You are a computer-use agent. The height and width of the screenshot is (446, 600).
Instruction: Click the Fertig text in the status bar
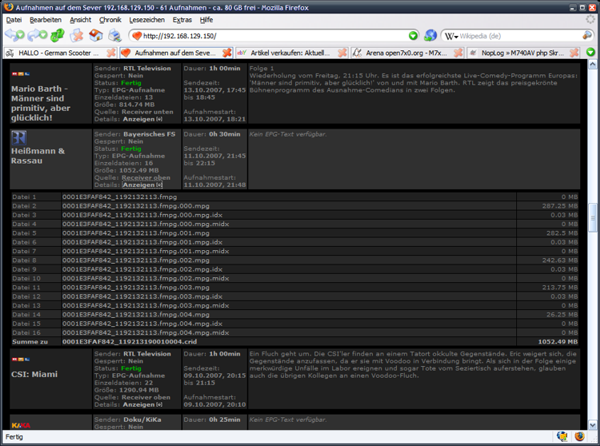pyautogui.click(x=14, y=437)
